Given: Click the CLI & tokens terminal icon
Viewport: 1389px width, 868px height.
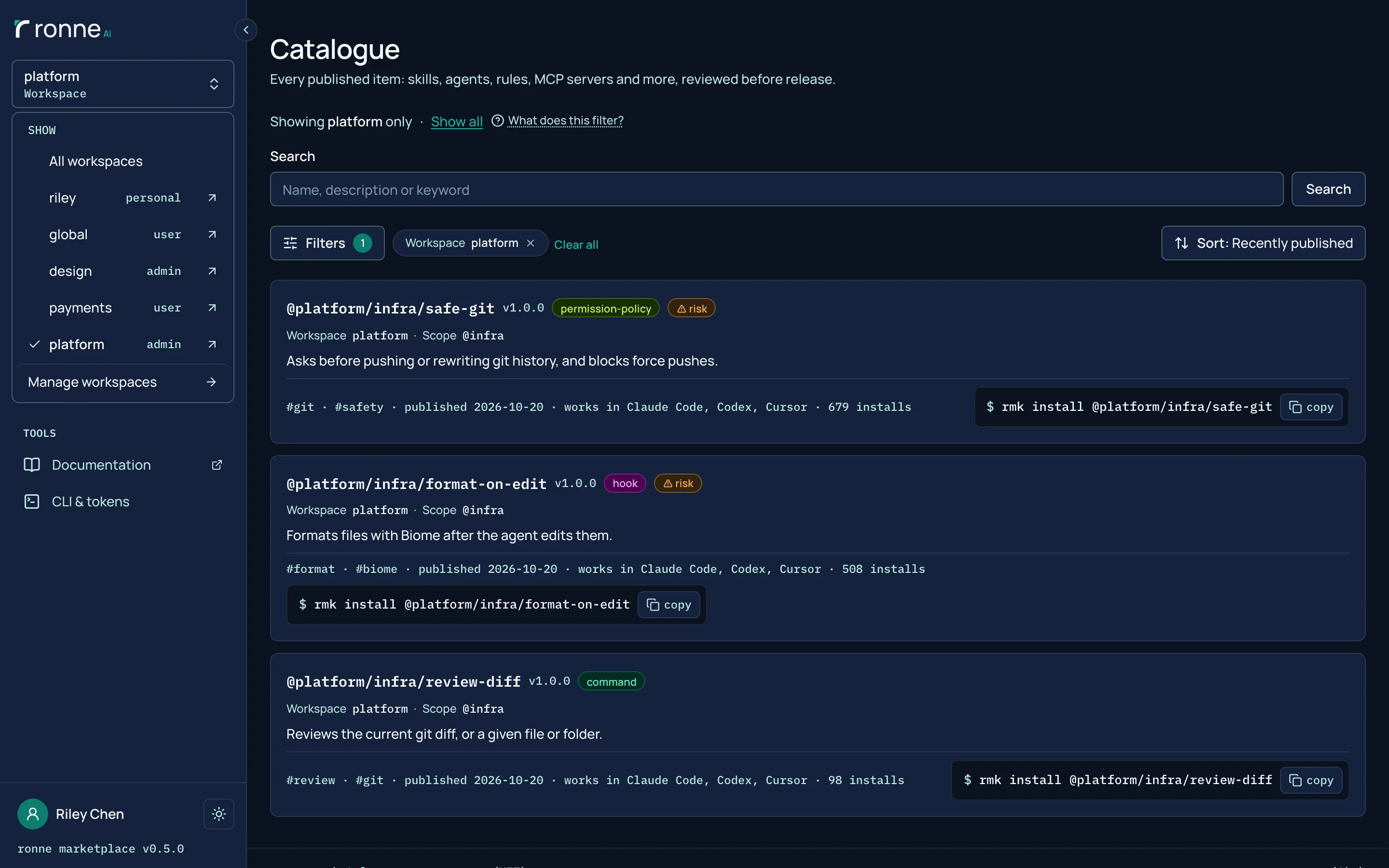Looking at the screenshot, I should pos(31,502).
